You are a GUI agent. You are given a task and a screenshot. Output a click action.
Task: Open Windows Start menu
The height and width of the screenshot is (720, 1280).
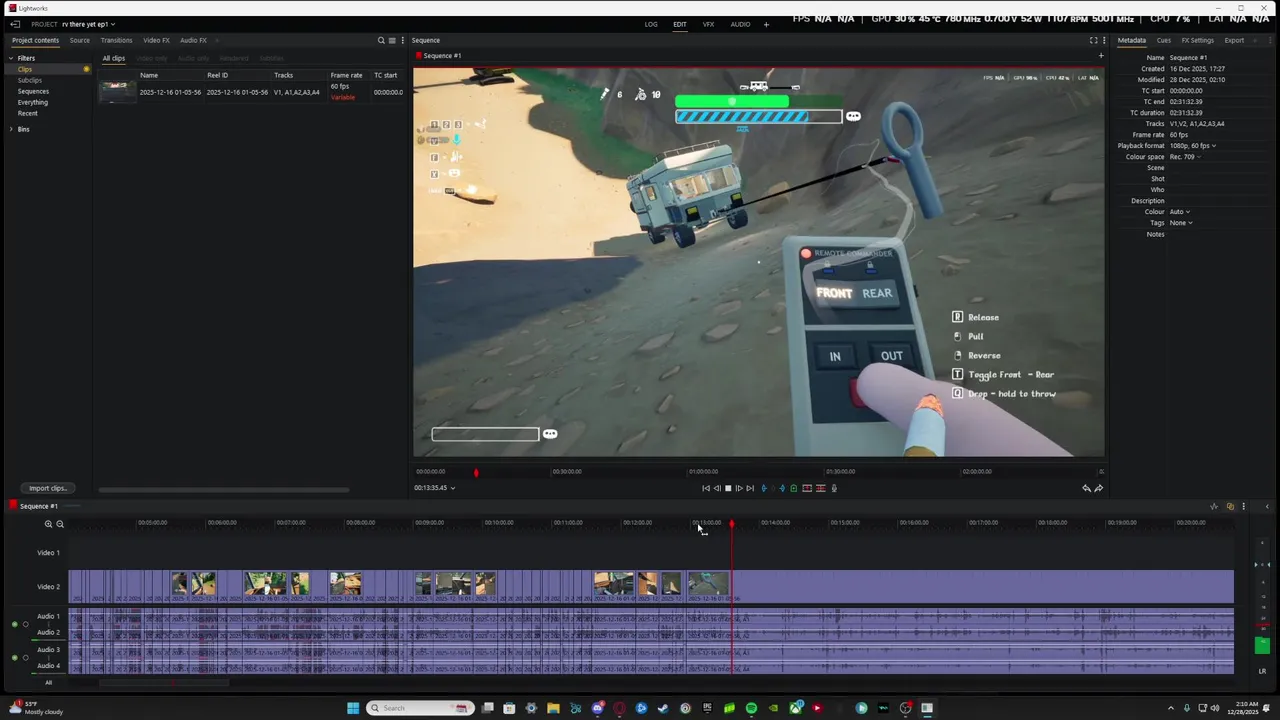pos(353,708)
